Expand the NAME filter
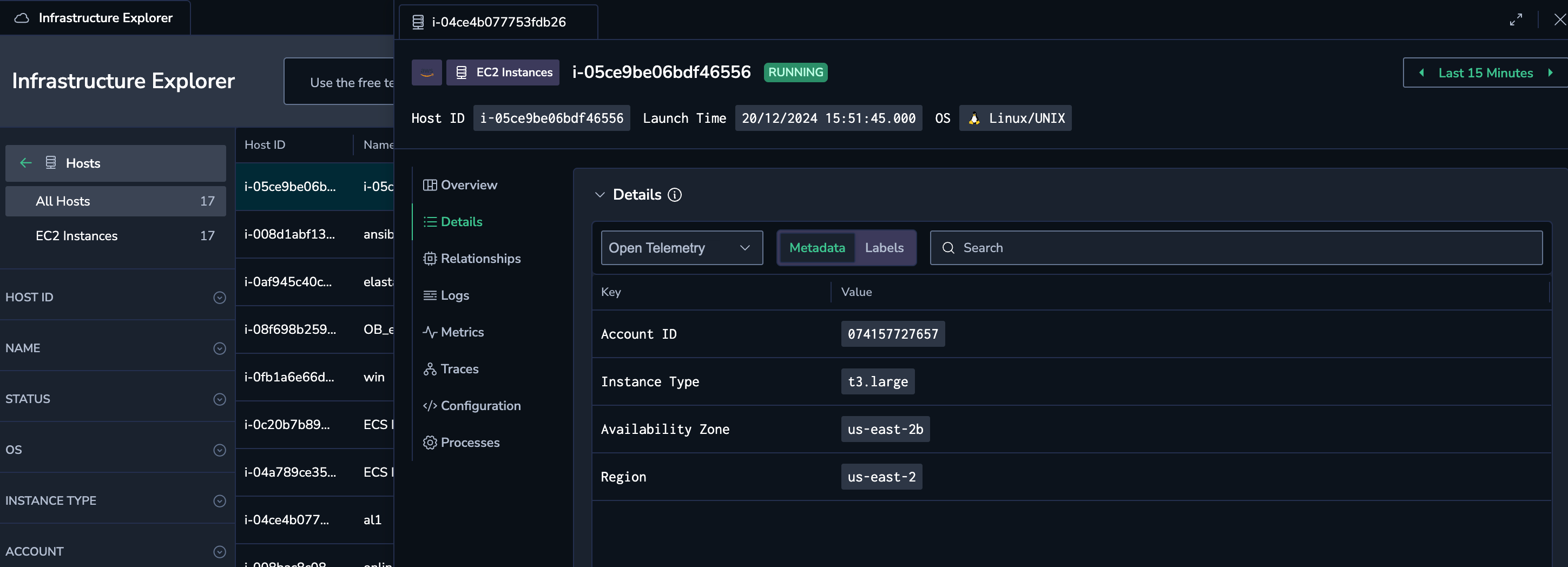The image size is (1568, 567). pos(220,348)
